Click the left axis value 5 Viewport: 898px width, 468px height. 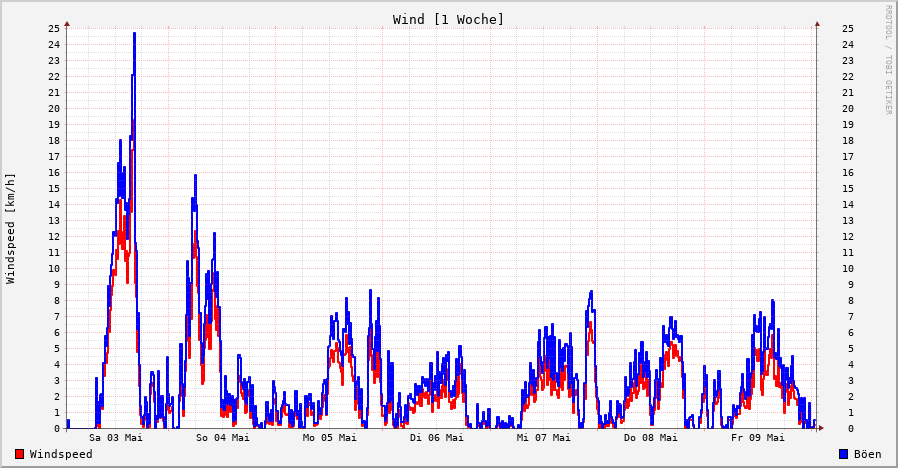coord(57,349)
